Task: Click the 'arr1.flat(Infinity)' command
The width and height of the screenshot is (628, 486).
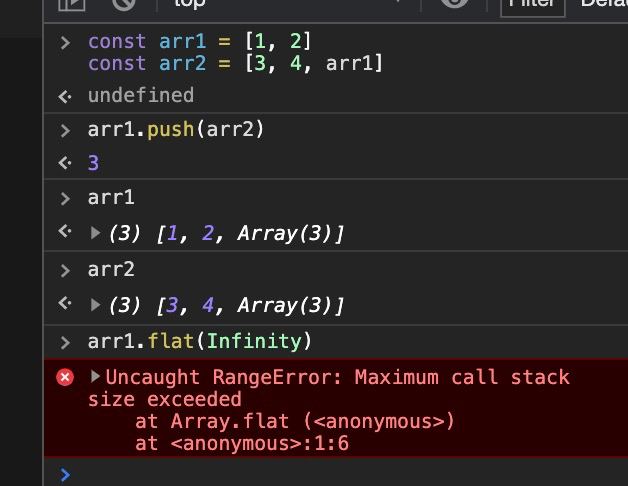Action: [199, 341]
